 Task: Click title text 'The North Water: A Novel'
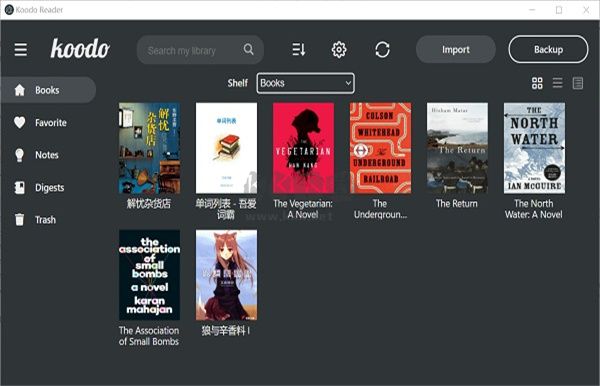click(x=534, y=209)
